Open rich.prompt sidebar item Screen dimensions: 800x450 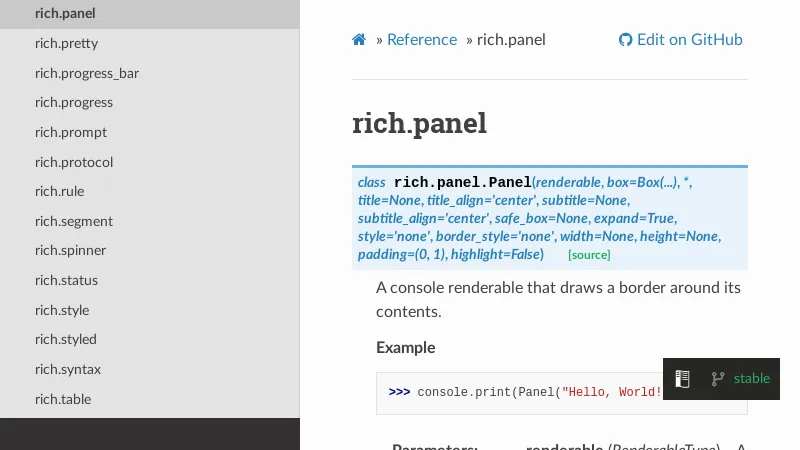coord(70,132)
